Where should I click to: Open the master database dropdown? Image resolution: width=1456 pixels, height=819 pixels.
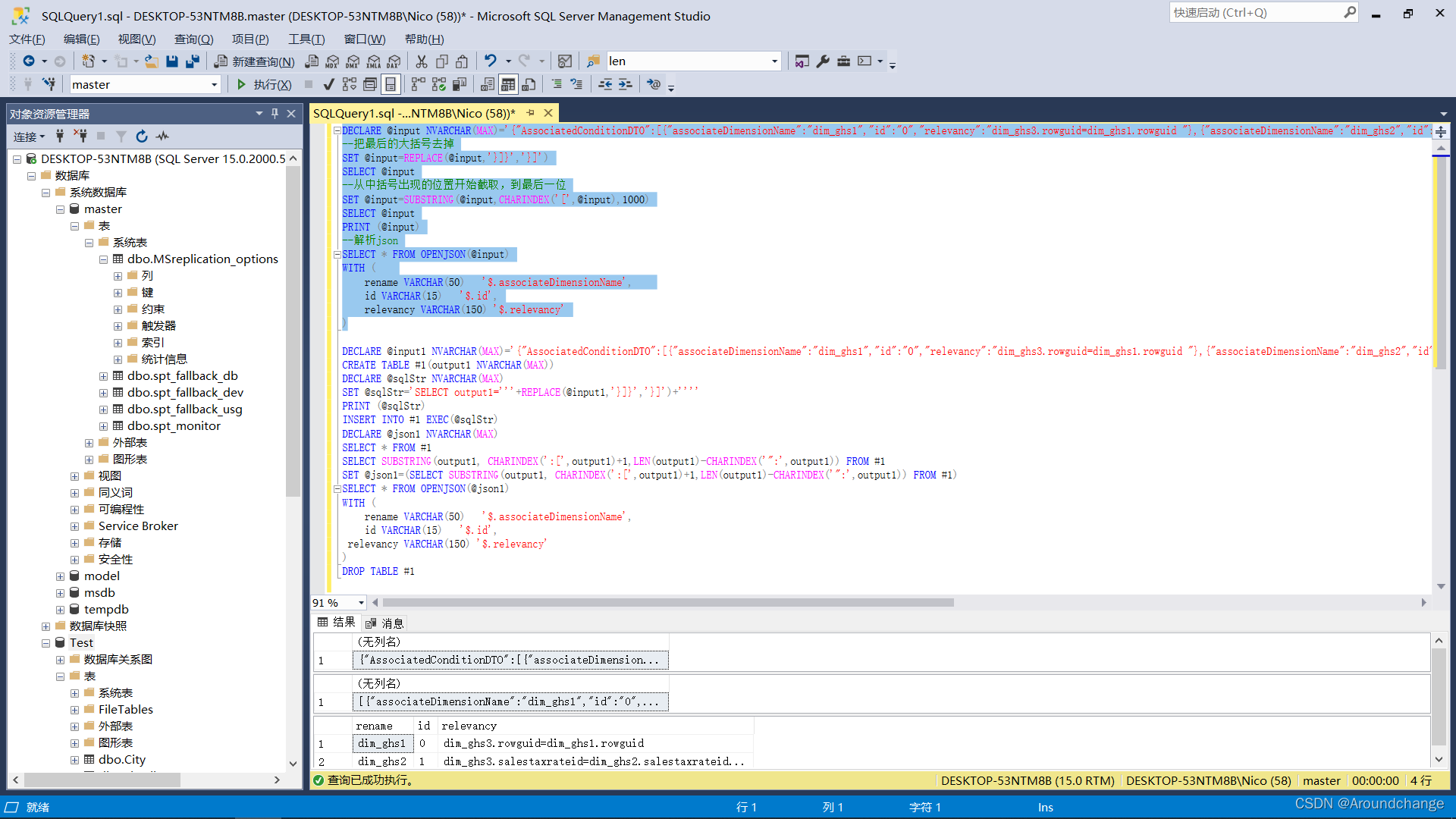tap(214, 85)
